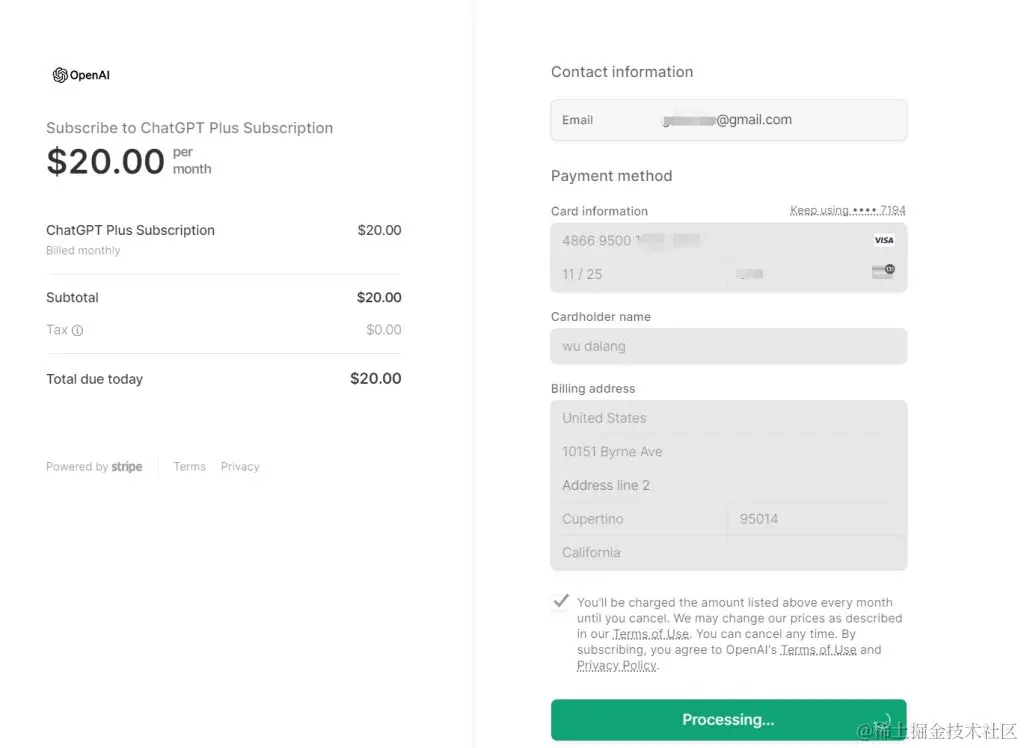Click the Tax info icon
The height and width of the screenshot is (748, 1024).
coord(78,331)
